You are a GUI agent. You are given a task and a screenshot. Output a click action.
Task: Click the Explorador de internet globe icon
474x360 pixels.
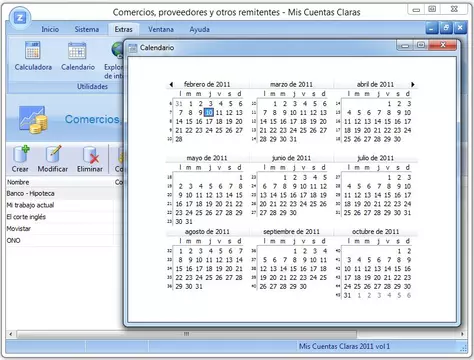click(117, 50)
